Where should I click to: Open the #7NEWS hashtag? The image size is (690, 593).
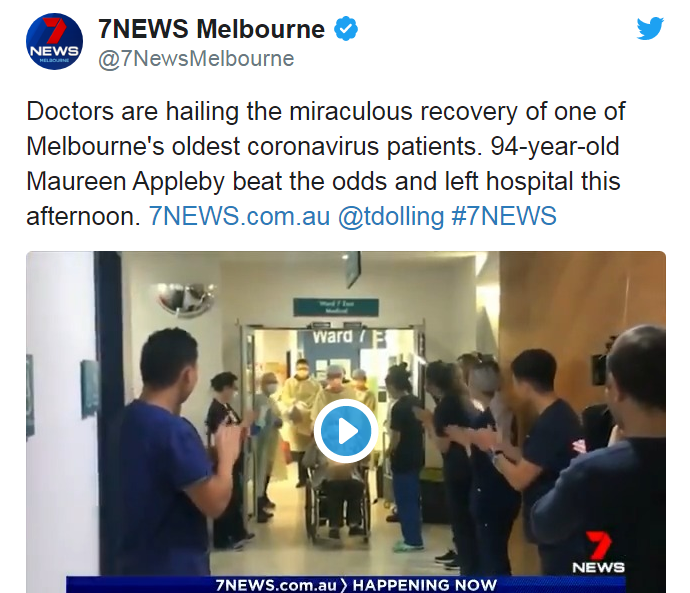pyautogui.click(x=504, y=216)
